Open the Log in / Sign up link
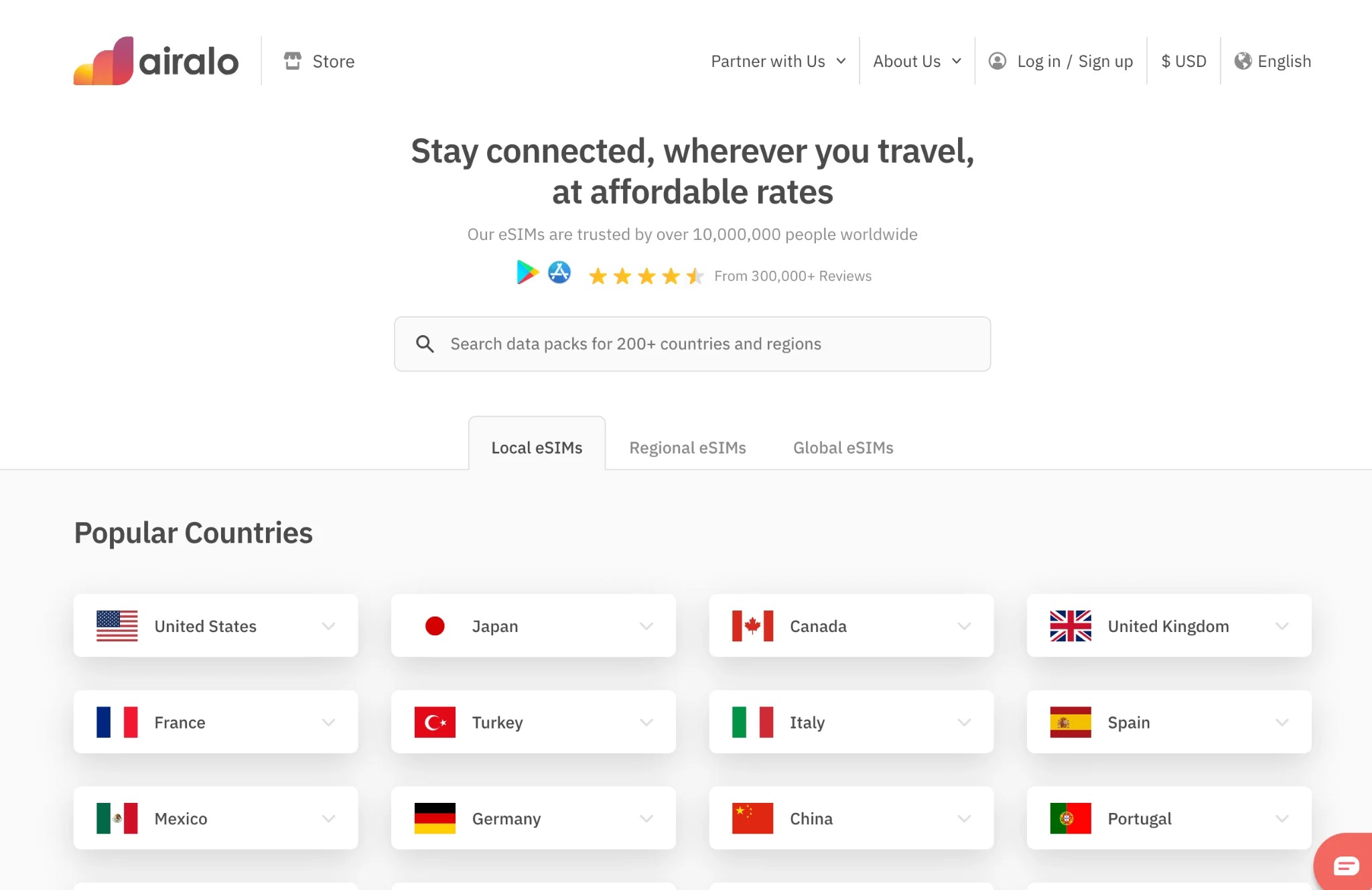Image resolution: width=1372 pixels, height=890 pixels. [1075, 61]
